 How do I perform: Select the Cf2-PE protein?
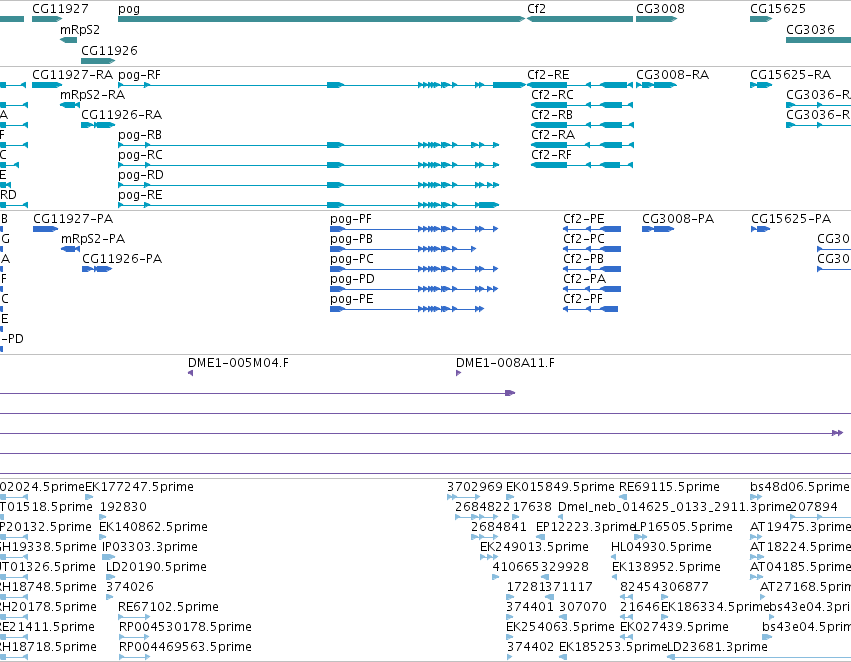[x=592, y=229]
